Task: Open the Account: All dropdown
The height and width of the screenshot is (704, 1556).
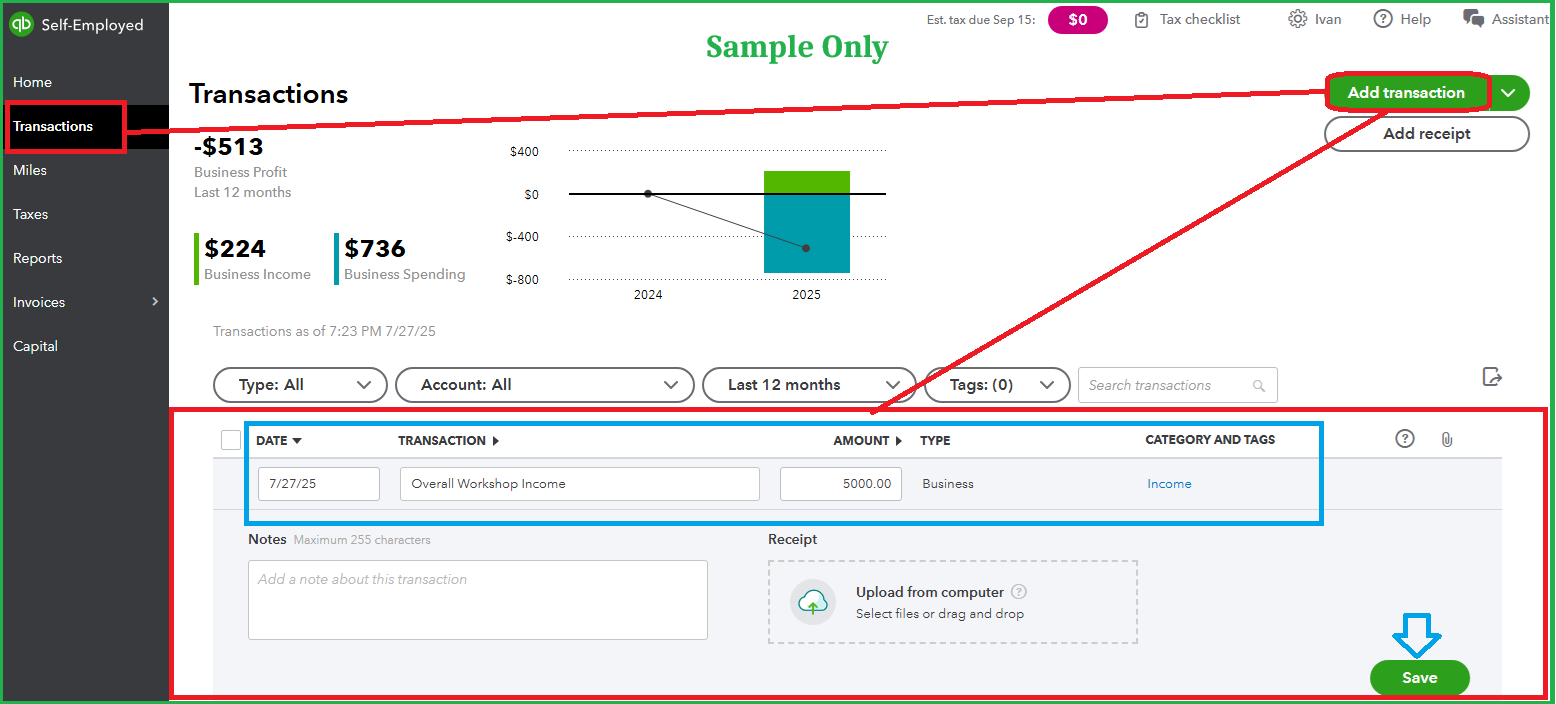Action: click(545, 385)
